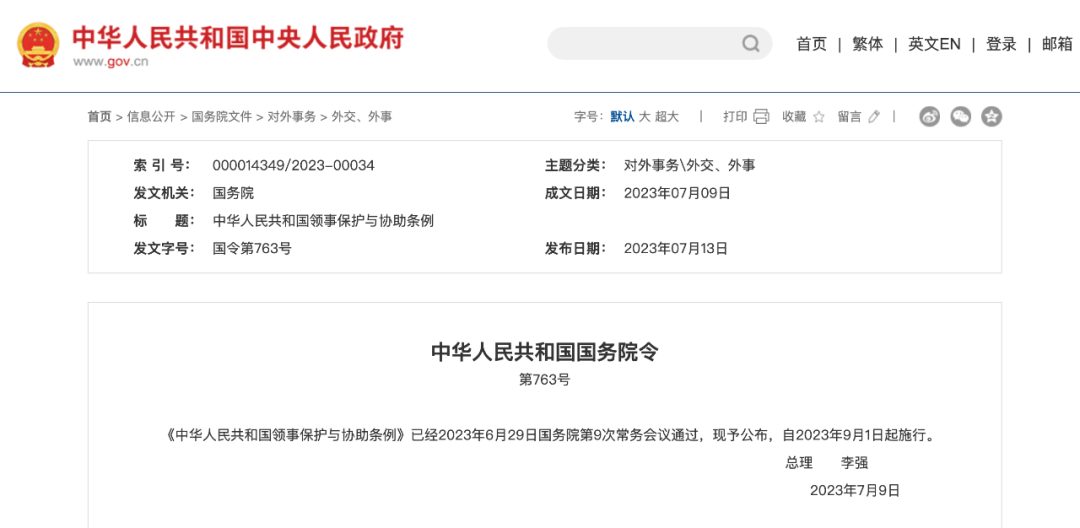The width and height of the screenshot is (1080, 528).
Task: Click document number 国令第763号
Action: tap(252, 249)
